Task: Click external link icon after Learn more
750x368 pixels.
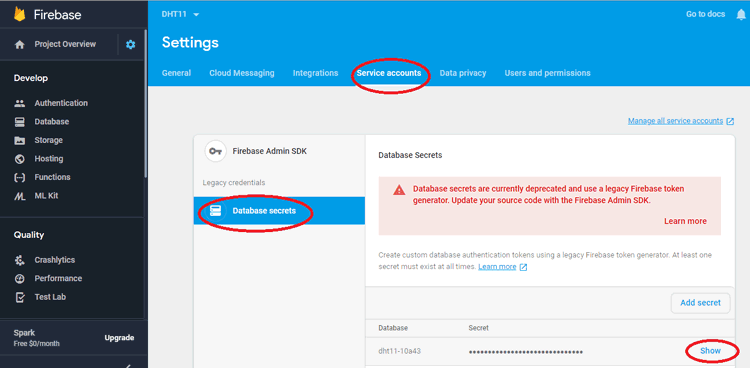Action: pyautogui.click(x=523, y=267)
